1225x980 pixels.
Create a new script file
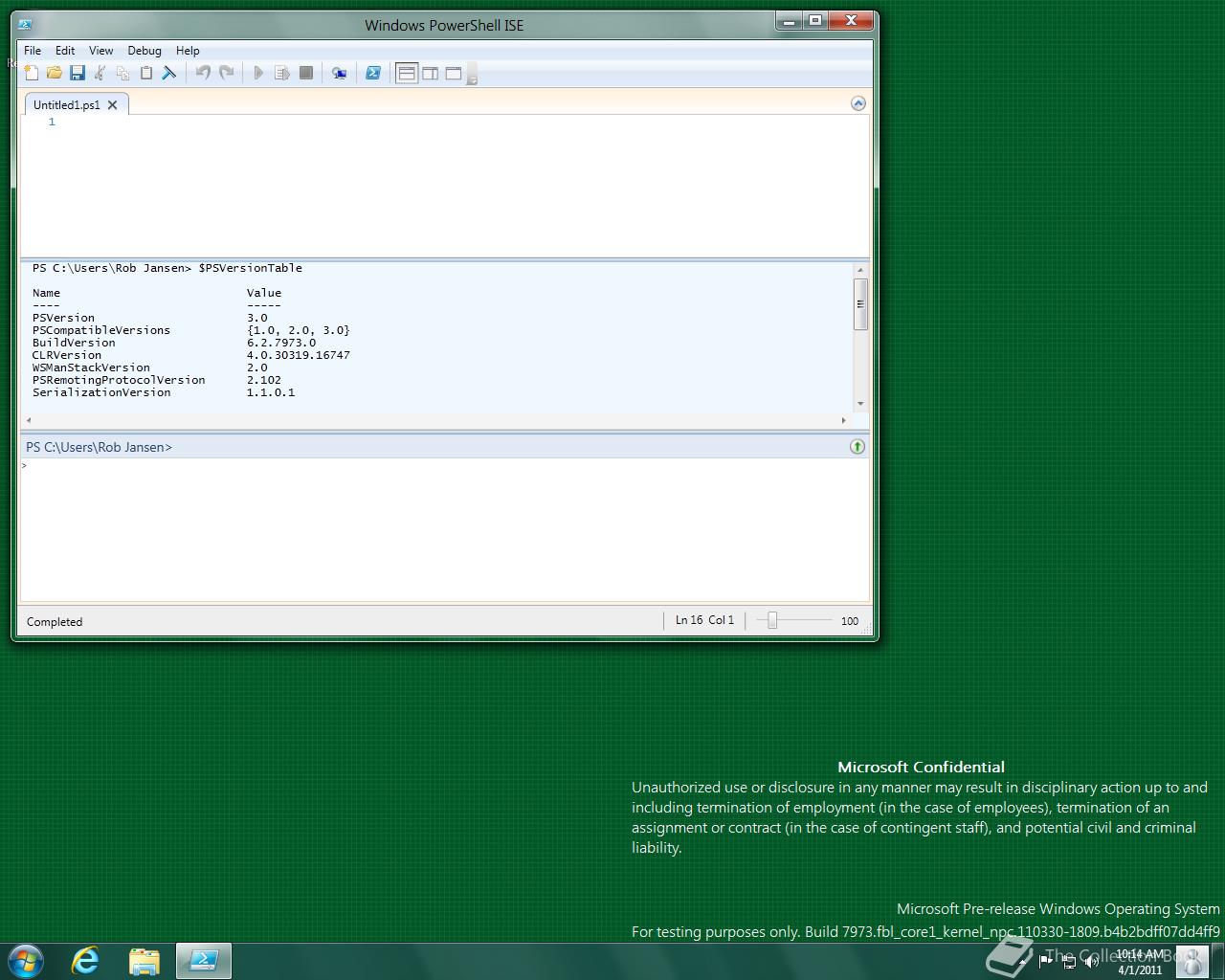coord(31,73)
